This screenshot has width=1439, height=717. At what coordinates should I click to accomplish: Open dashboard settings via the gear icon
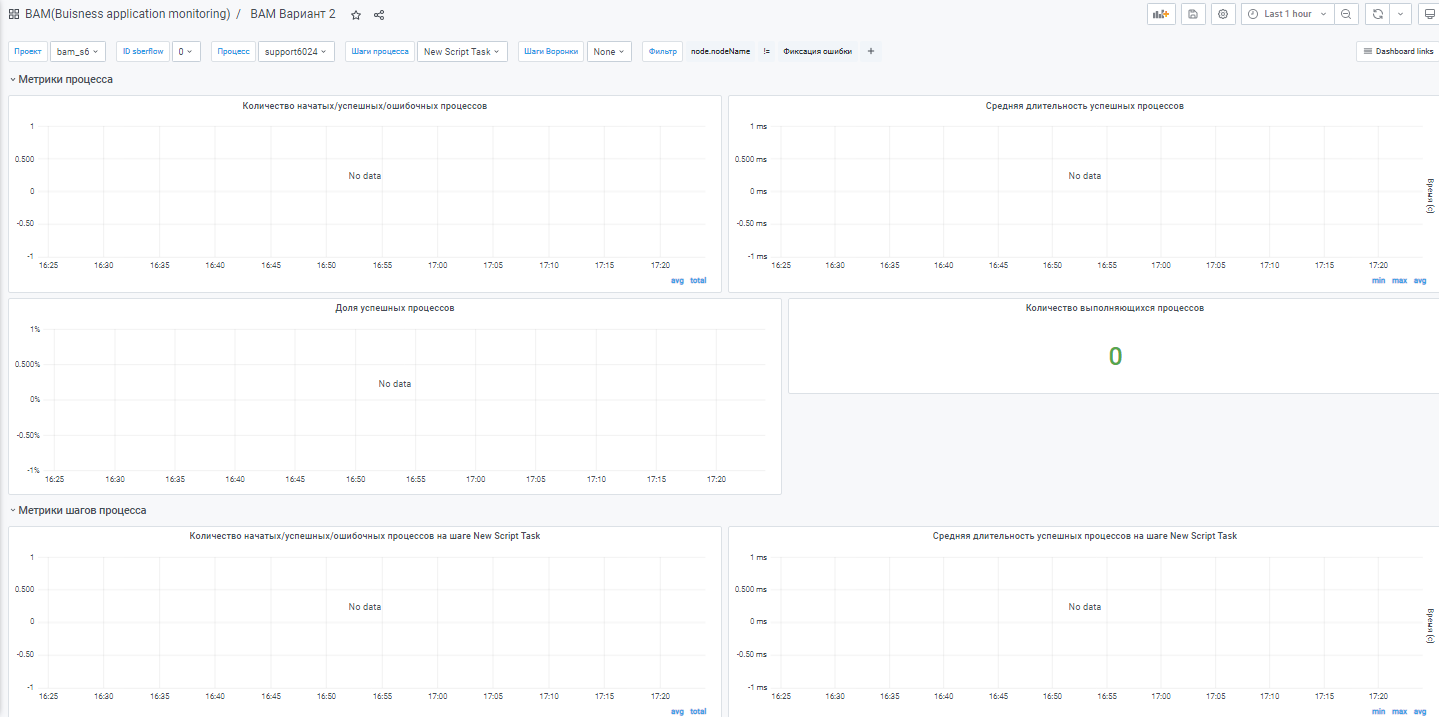point(1222,14)
